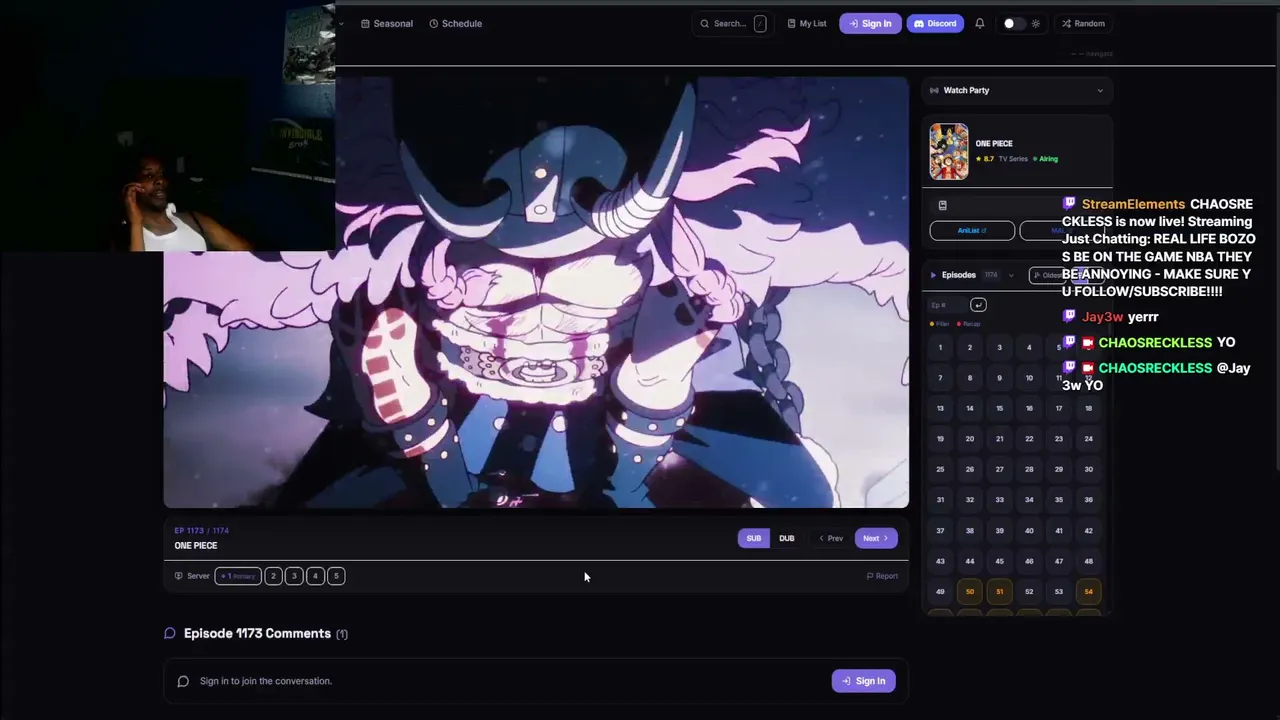Select filler episode 51 in the grid
The width and height of the screenshot is (1280, 720).
[999, 591]
